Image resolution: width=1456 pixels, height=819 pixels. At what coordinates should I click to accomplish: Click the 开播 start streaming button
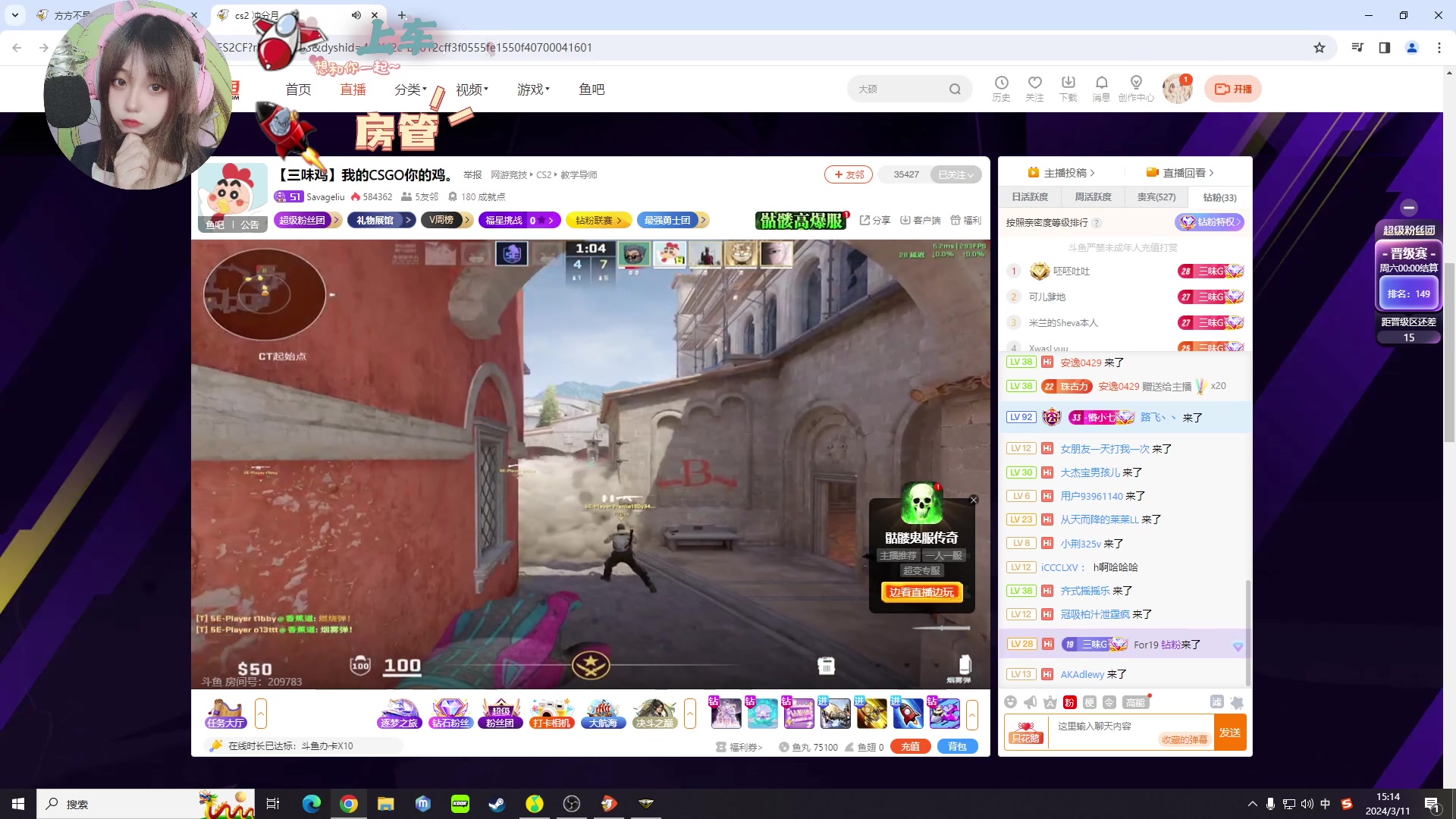[1232, 89]
